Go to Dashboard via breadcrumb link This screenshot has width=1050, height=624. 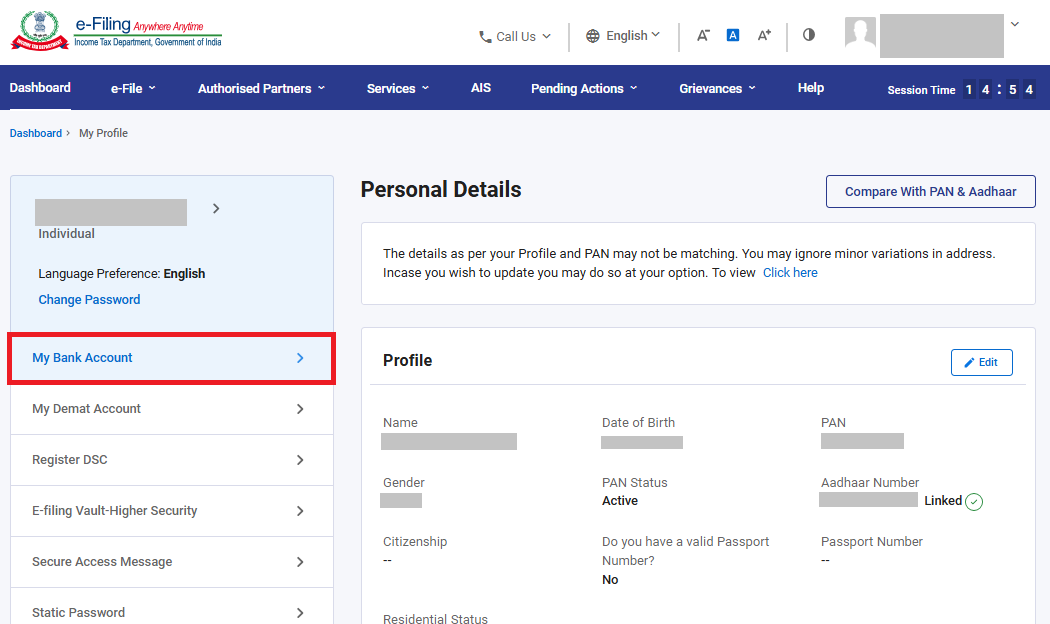tap(36, 133)
